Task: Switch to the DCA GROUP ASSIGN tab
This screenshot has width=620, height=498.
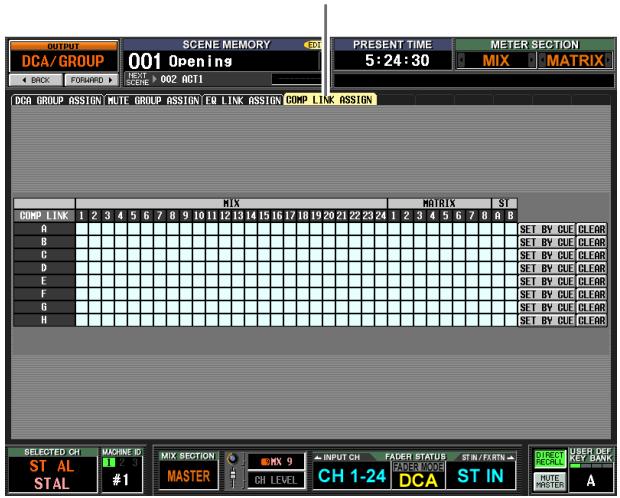Action: click(58, 100)
